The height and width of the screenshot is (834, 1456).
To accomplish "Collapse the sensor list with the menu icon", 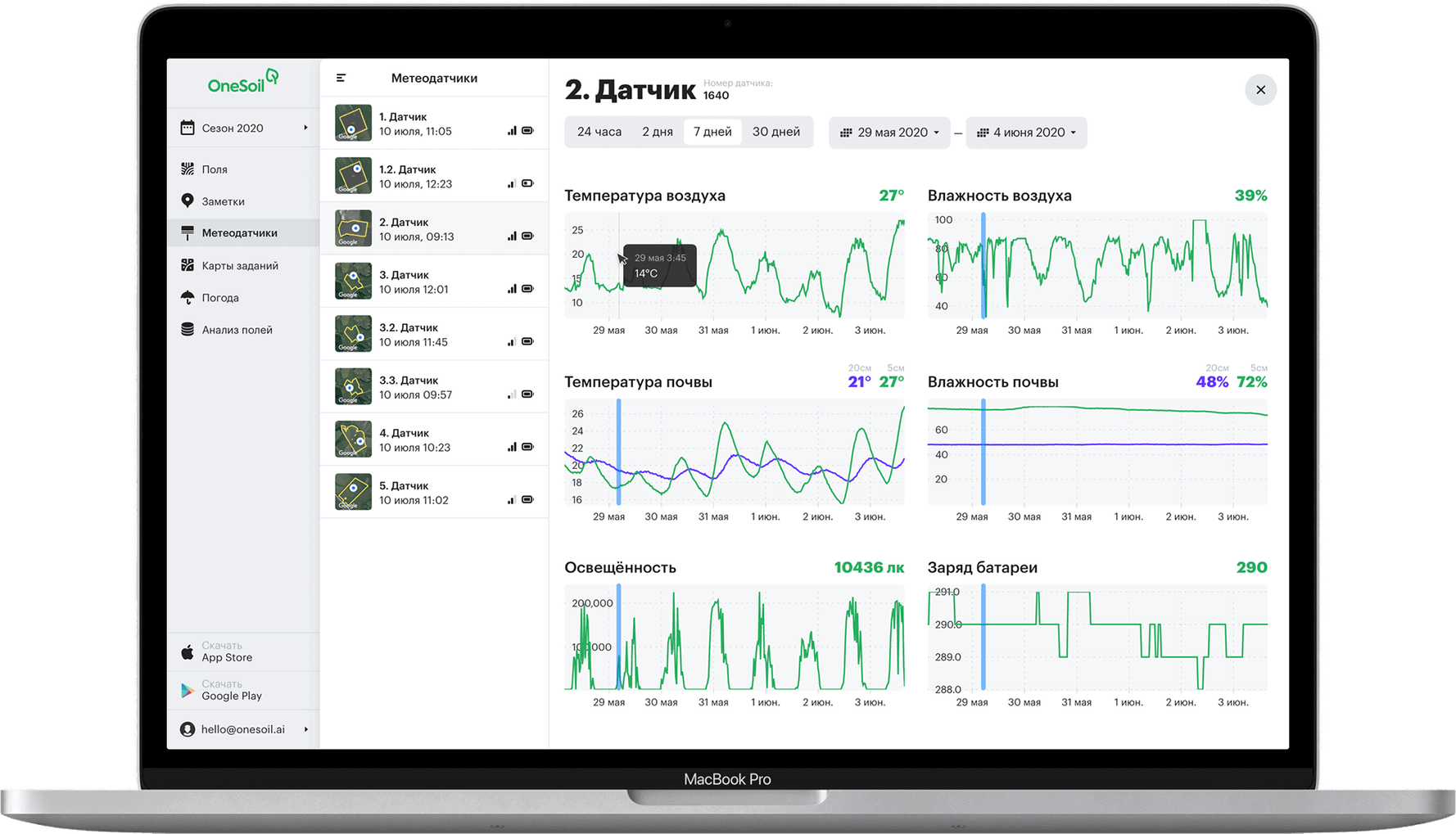I will [341, 78].
